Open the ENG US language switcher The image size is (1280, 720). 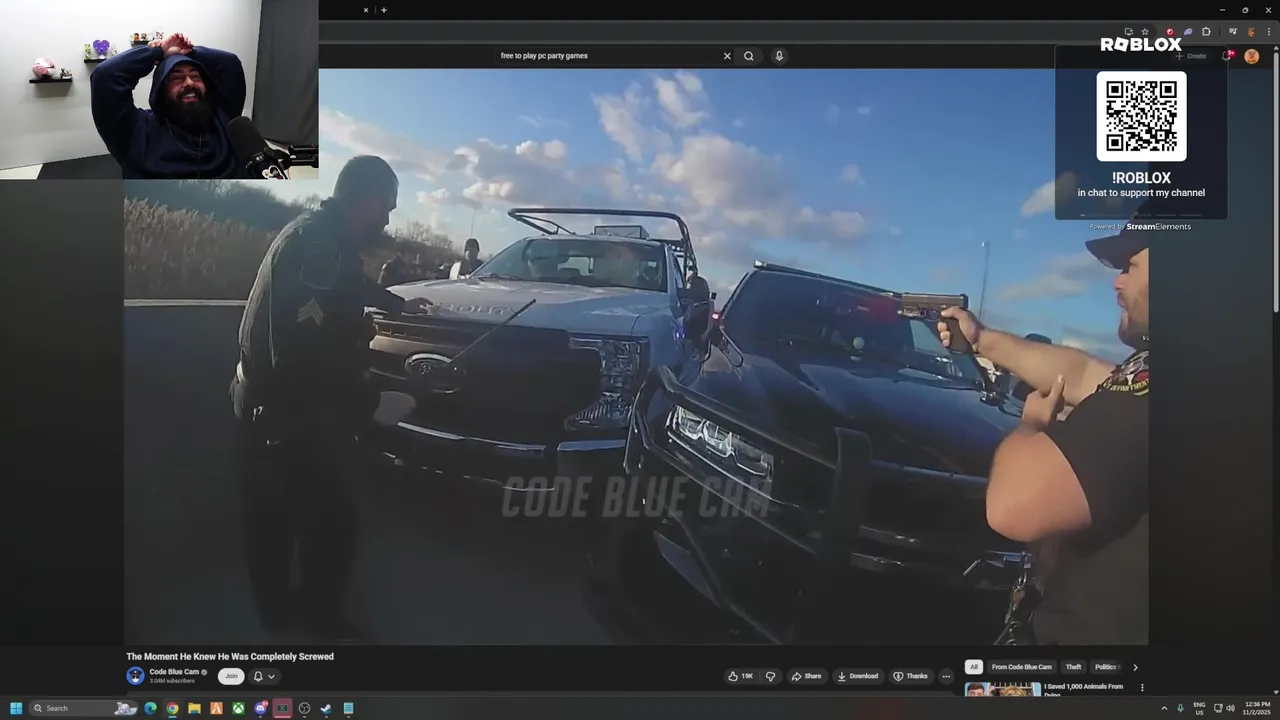[x=1199, y=708]
